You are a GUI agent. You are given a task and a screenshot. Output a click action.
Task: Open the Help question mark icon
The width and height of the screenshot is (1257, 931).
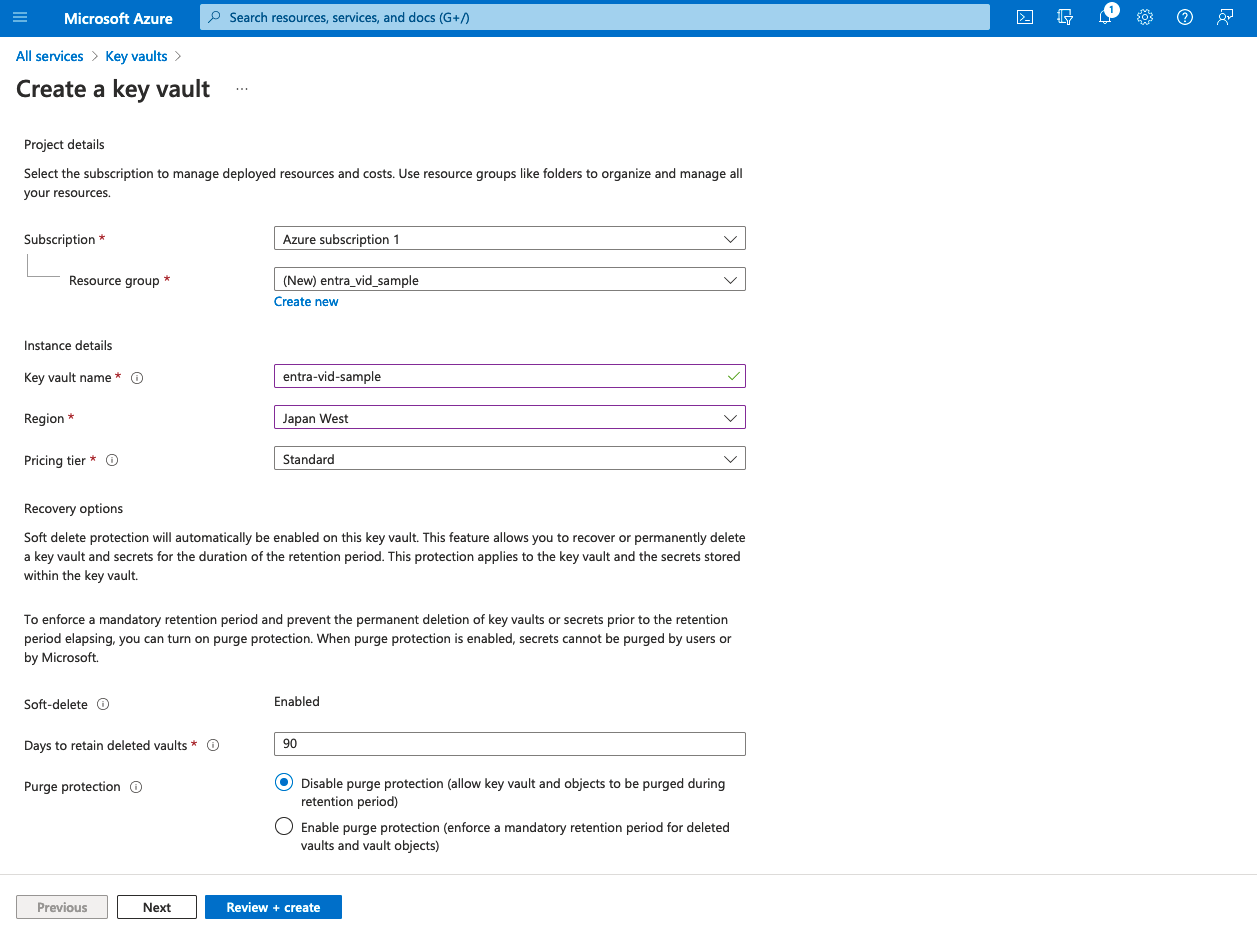click(x=1185, y=18)
